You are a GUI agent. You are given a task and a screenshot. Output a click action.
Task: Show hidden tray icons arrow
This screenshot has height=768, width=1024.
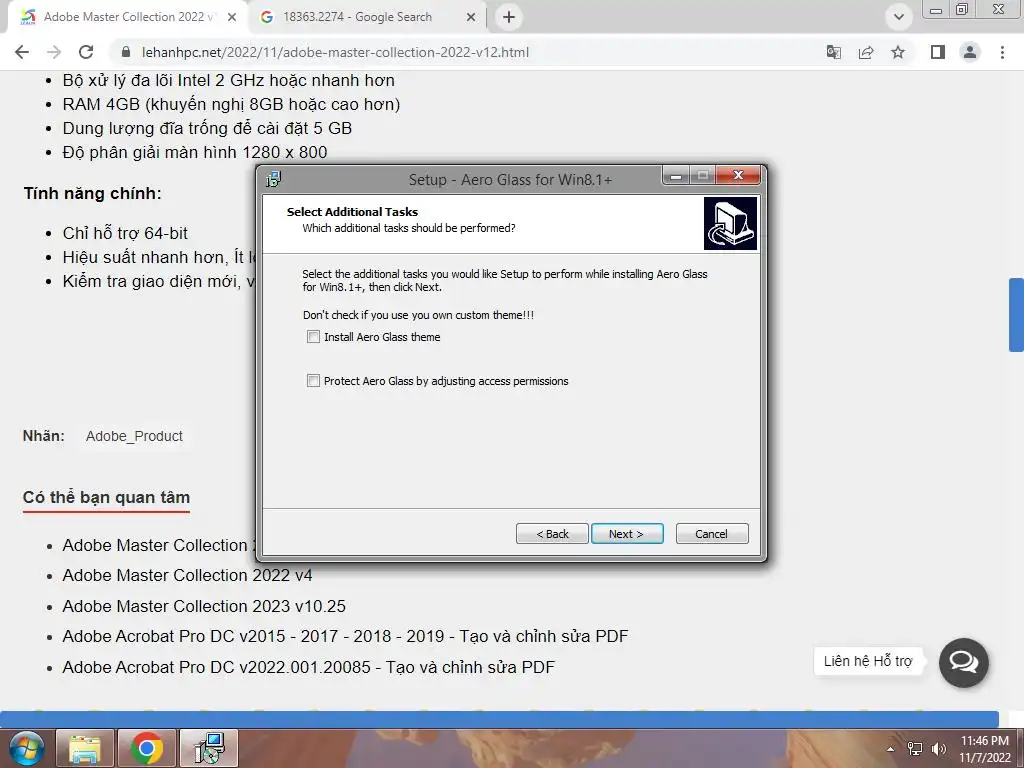pos(890,749)
